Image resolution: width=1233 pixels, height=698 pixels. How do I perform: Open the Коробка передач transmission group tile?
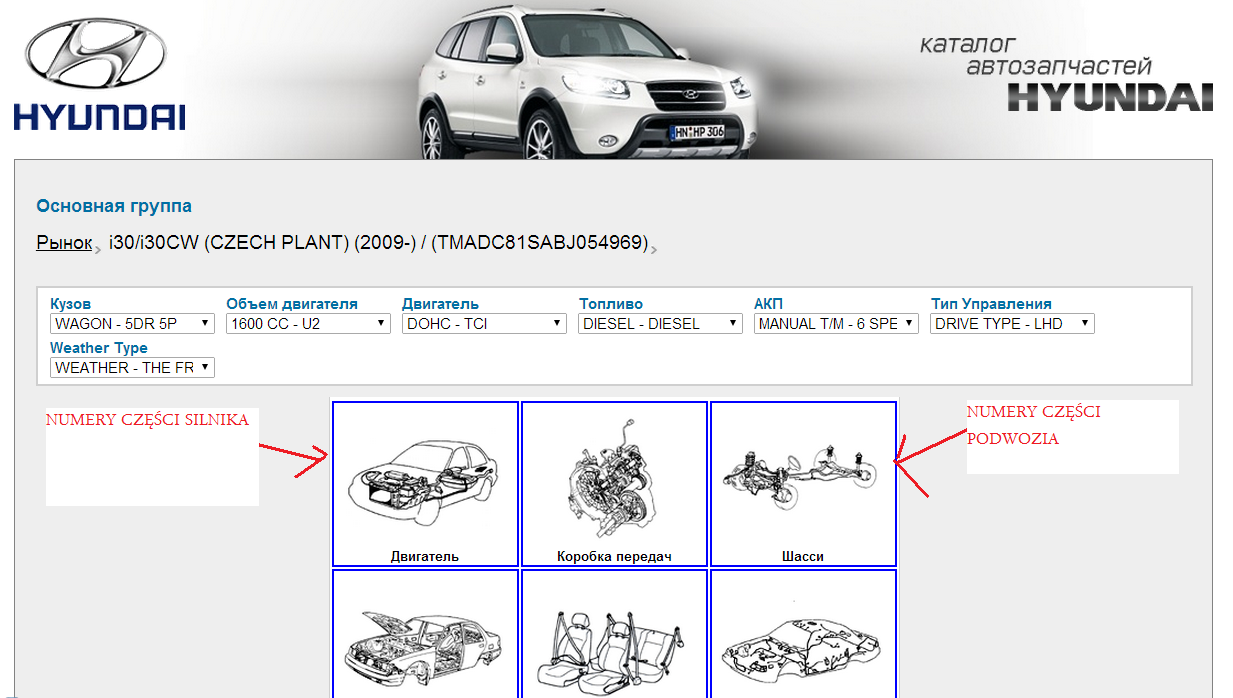click(614, 484)
